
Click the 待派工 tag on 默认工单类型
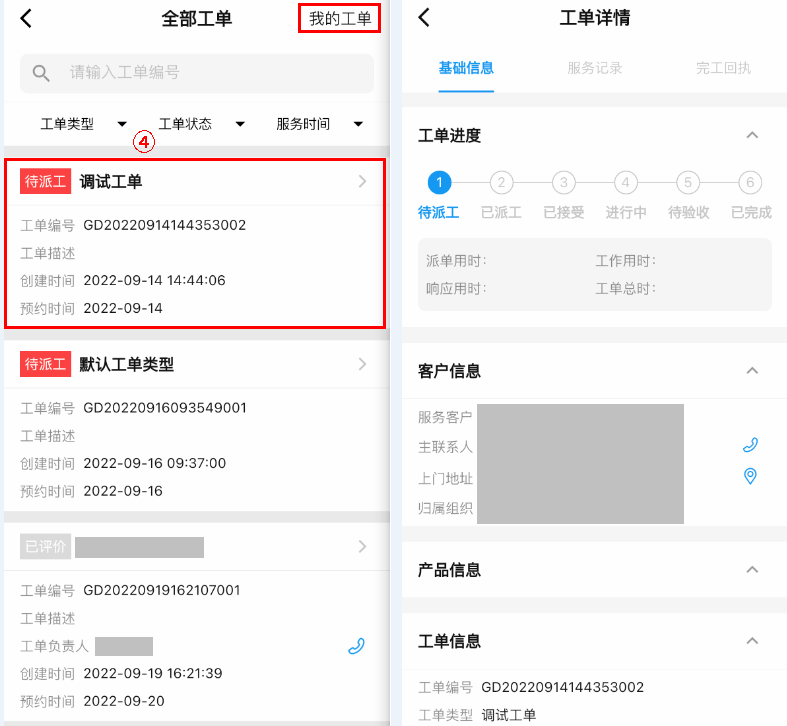point(45,364)
